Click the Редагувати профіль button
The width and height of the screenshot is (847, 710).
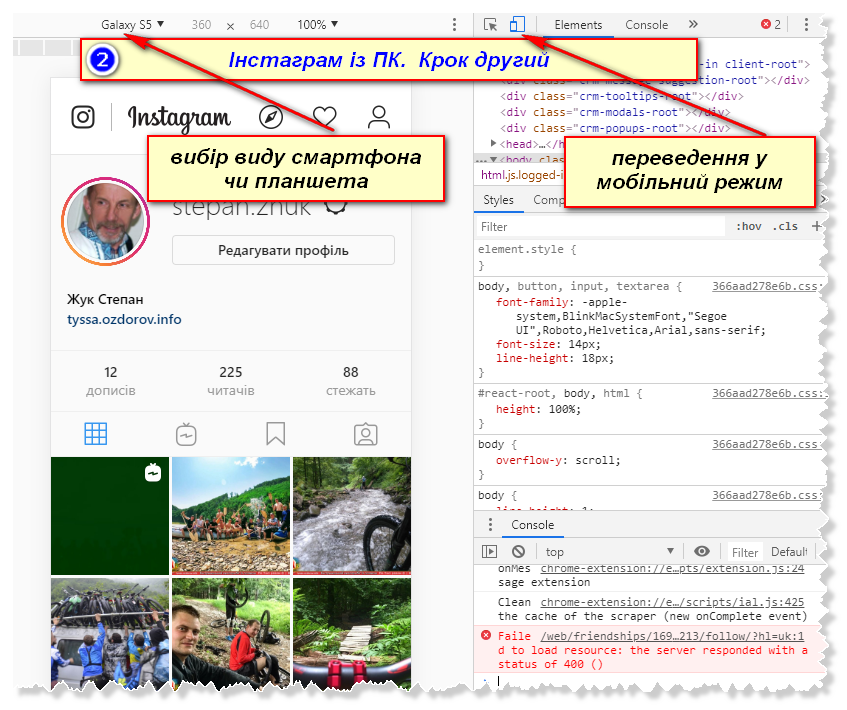point(283,250)
